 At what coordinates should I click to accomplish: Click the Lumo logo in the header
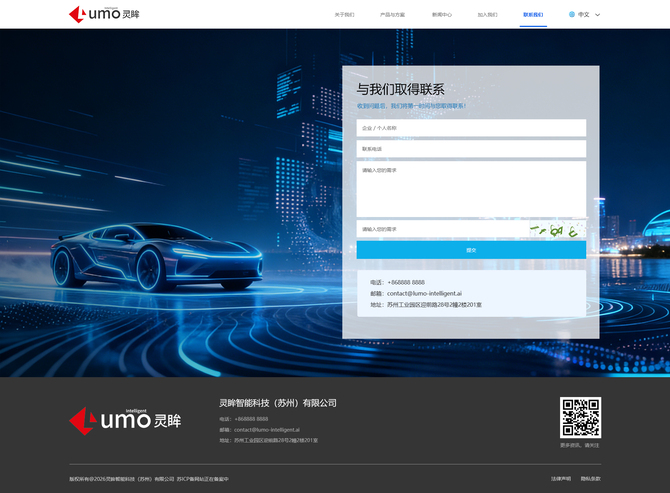coord(104,14)
